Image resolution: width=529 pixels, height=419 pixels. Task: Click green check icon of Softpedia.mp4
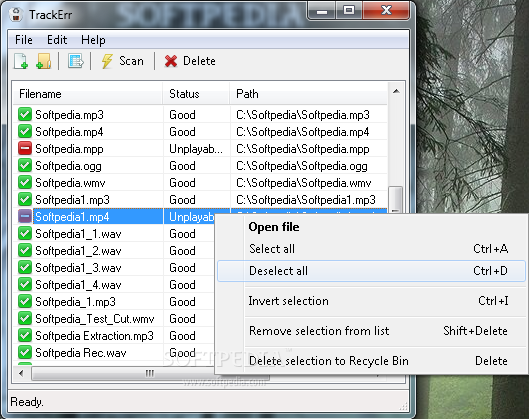point(25,131)
